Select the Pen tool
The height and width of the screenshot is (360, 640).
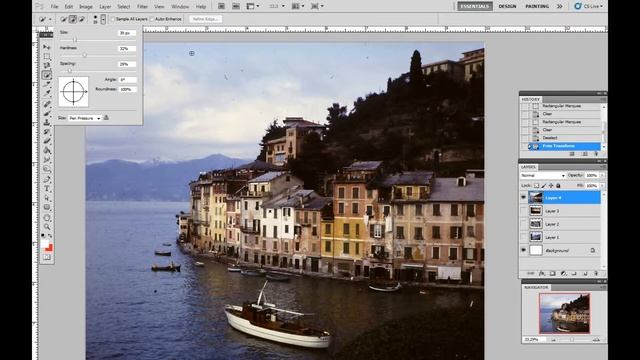tap(47, 180)
